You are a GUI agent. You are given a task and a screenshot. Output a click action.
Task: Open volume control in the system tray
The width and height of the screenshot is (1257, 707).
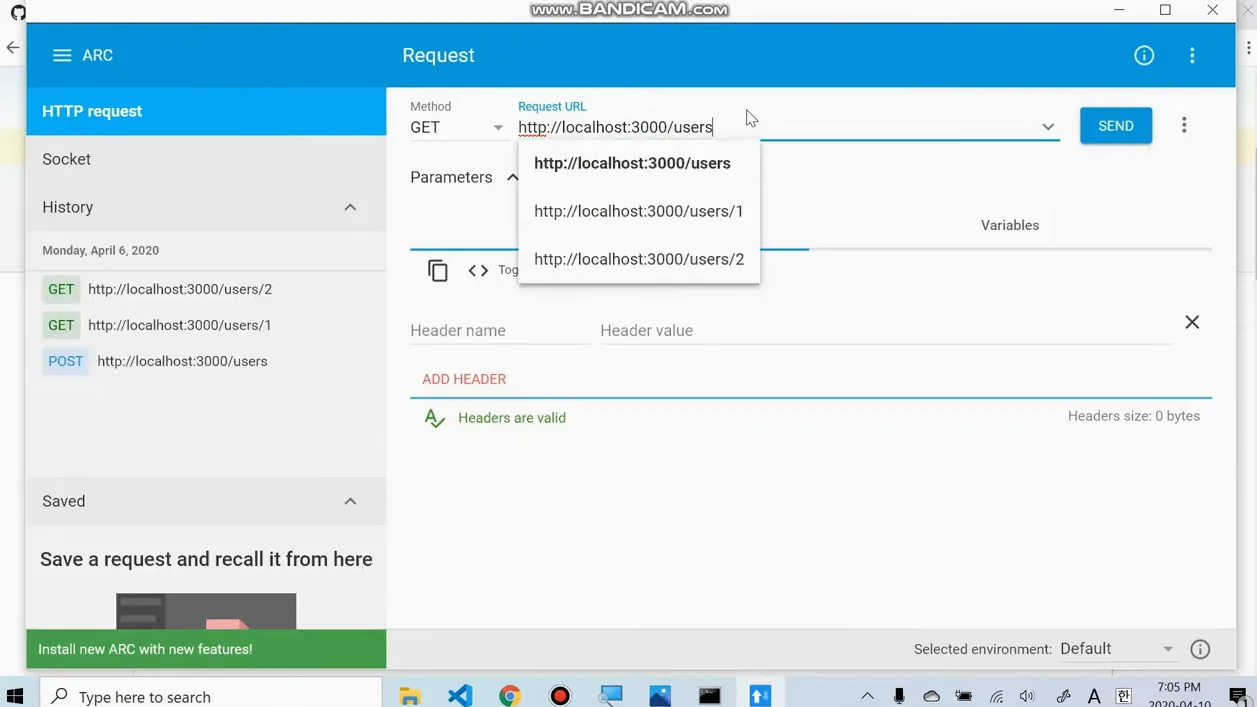click(1027, 696)
